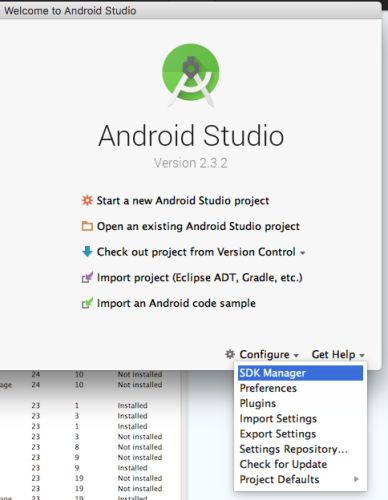Import an Android code sample
This screenshot has width=388, height=500.
tap(176, 303)
